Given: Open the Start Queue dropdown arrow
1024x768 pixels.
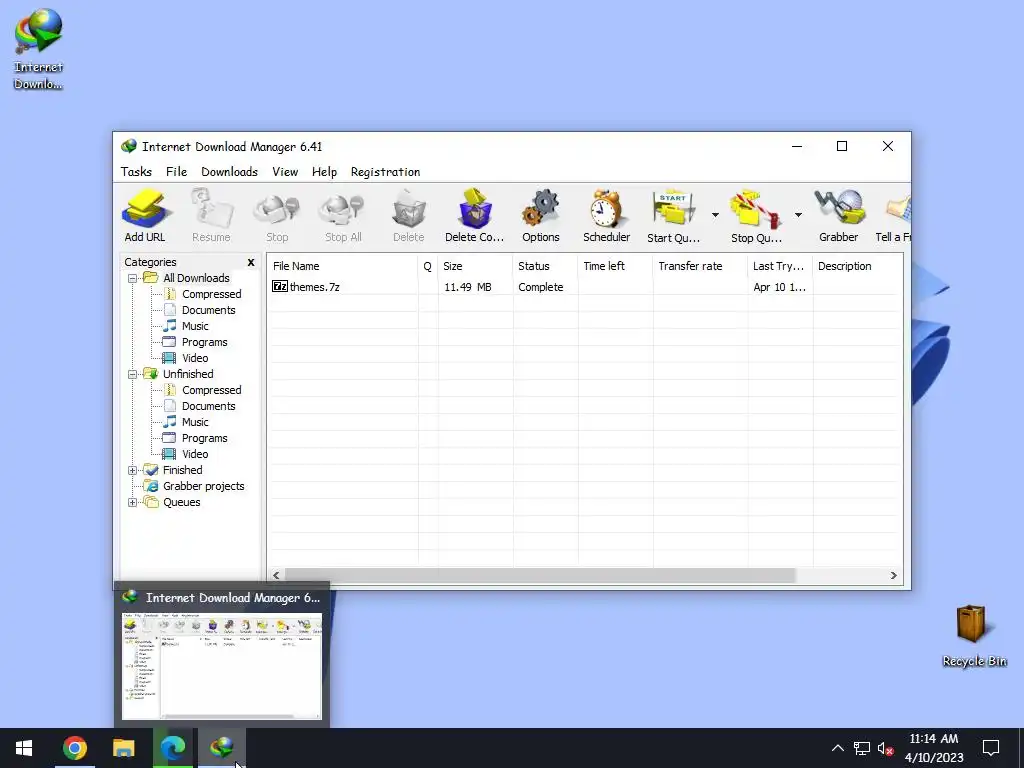Looking at the screenshot, I should (715, 215).
